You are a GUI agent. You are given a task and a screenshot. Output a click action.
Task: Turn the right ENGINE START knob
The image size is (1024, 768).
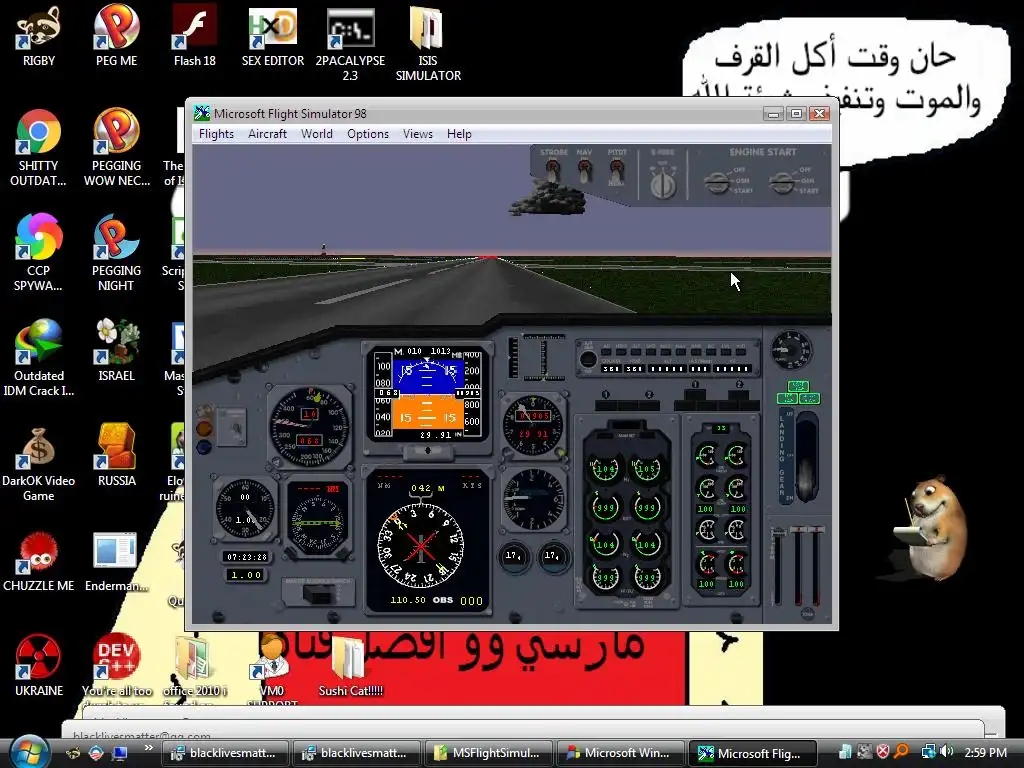point(781,182)
